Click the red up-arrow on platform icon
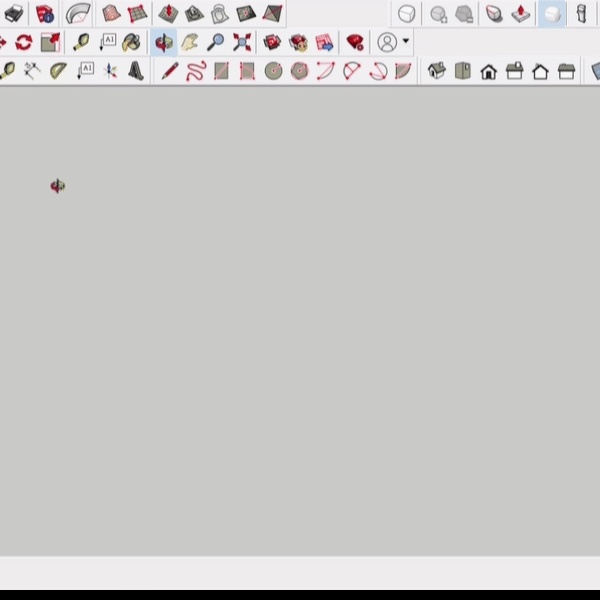This screenshot has width=600, height=600. coord(520,14)
